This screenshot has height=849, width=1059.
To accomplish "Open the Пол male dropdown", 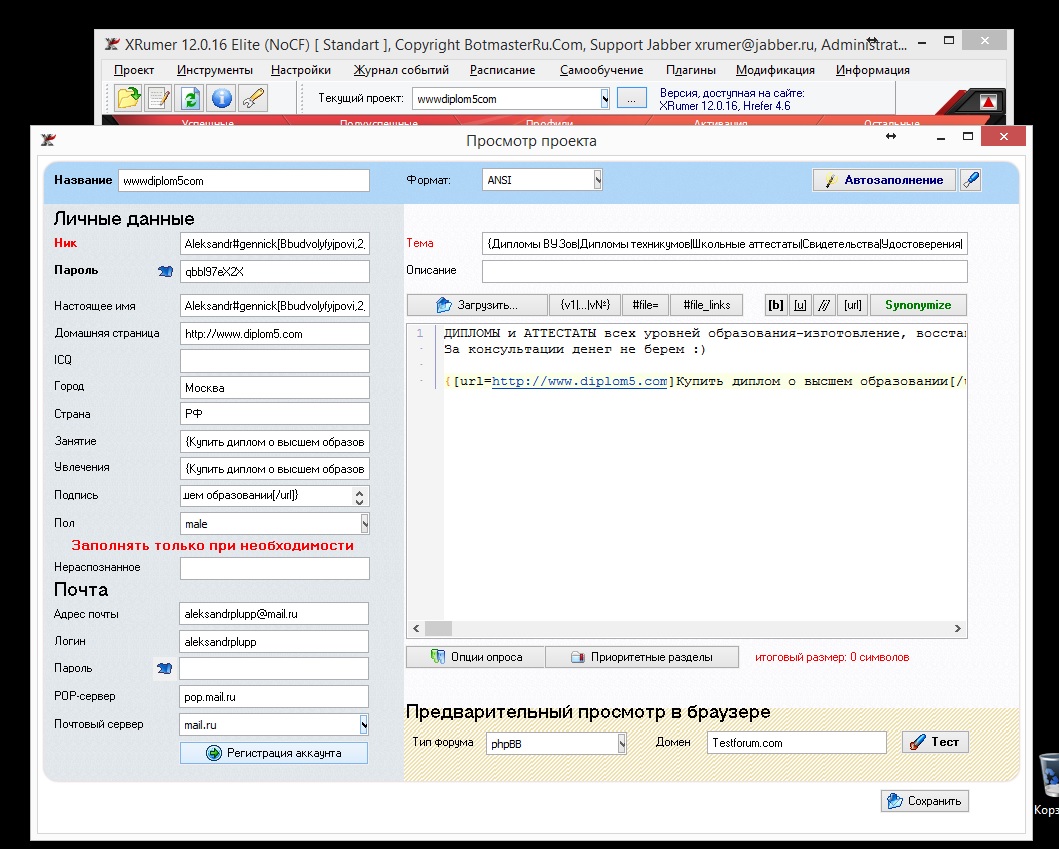I will pos(365,523).
